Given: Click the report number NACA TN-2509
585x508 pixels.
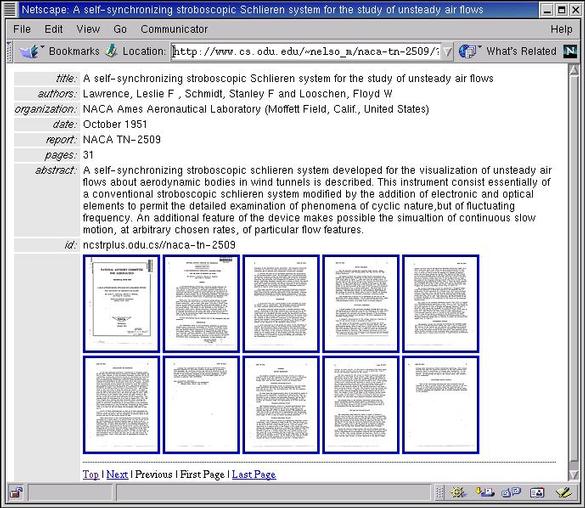Looking at the screenshot, I should tap(122, 139).
